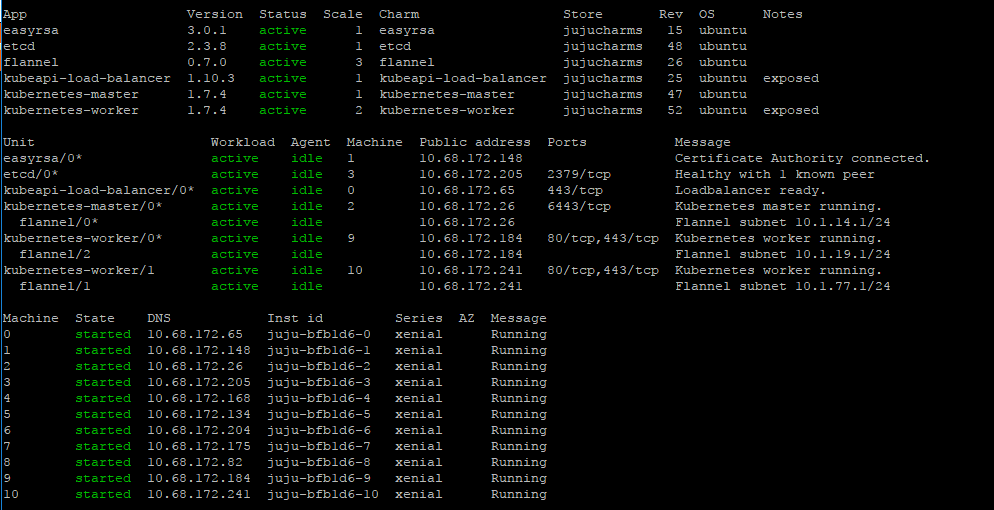
Task: Click DNS 10.68.172.82 for machine 8
Action: point(195,462)
